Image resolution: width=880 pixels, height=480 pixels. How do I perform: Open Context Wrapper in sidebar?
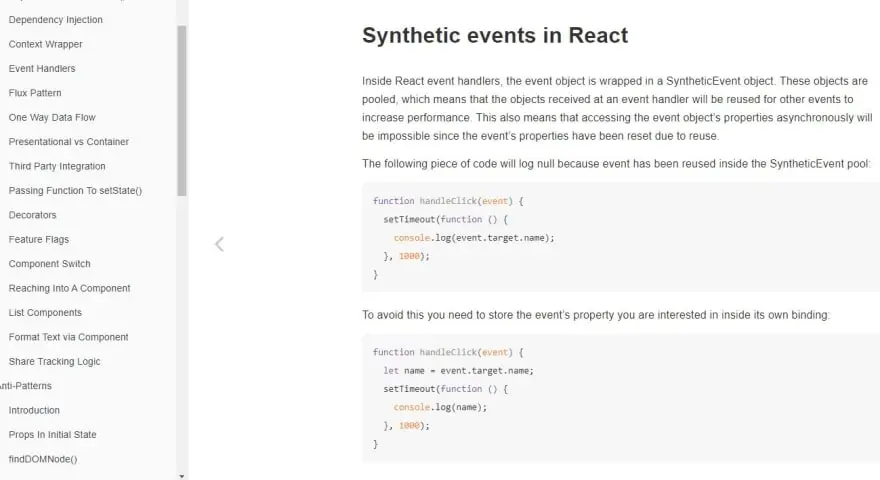point(45,44)
